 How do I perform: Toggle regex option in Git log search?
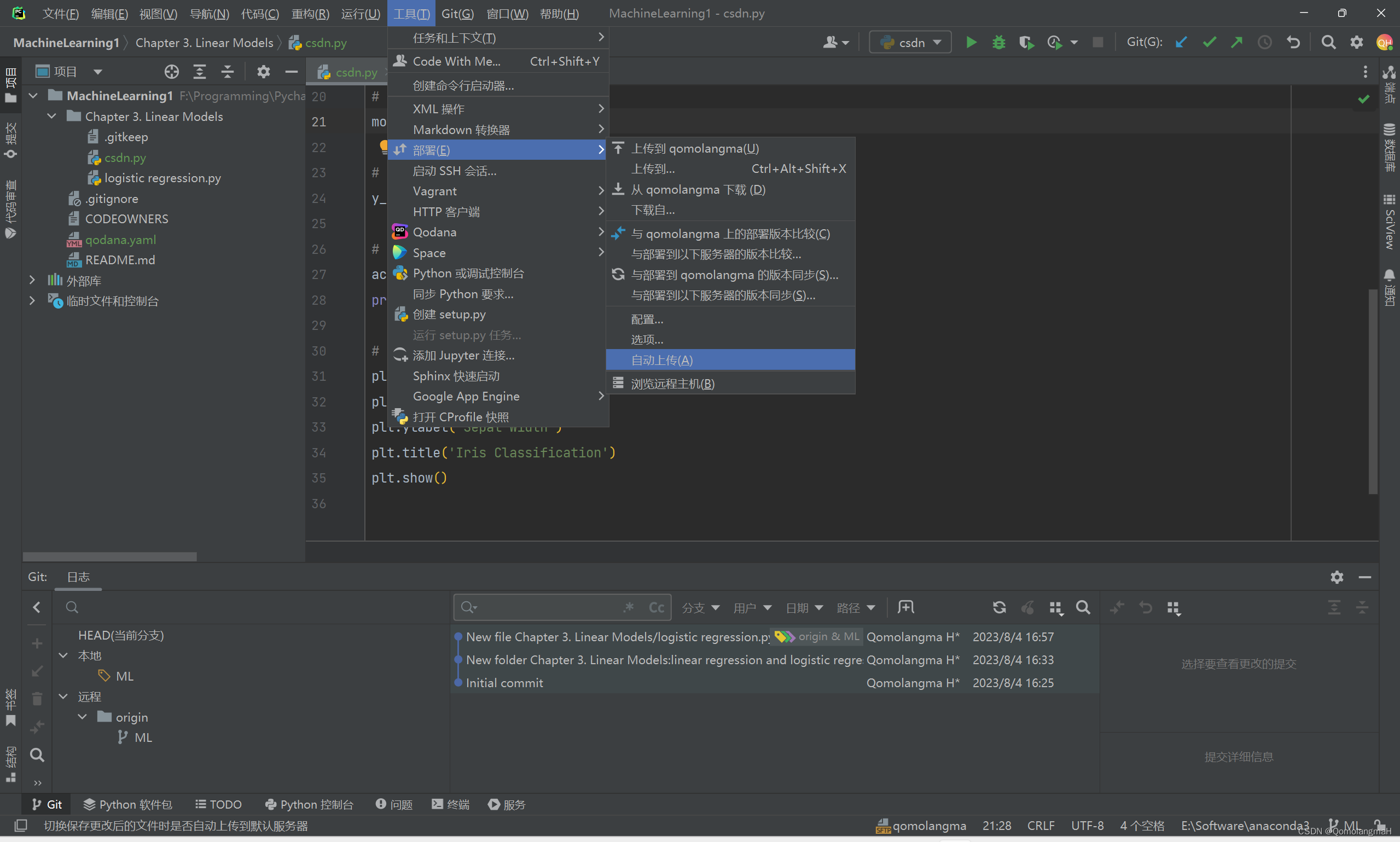pyautogui.click(x=629, y=608)
